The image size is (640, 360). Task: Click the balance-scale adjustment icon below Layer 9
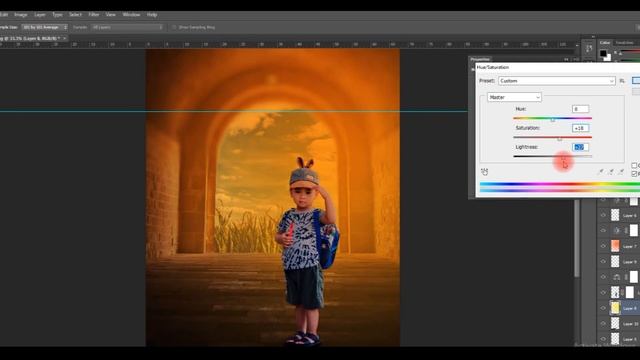click(616, 277)
